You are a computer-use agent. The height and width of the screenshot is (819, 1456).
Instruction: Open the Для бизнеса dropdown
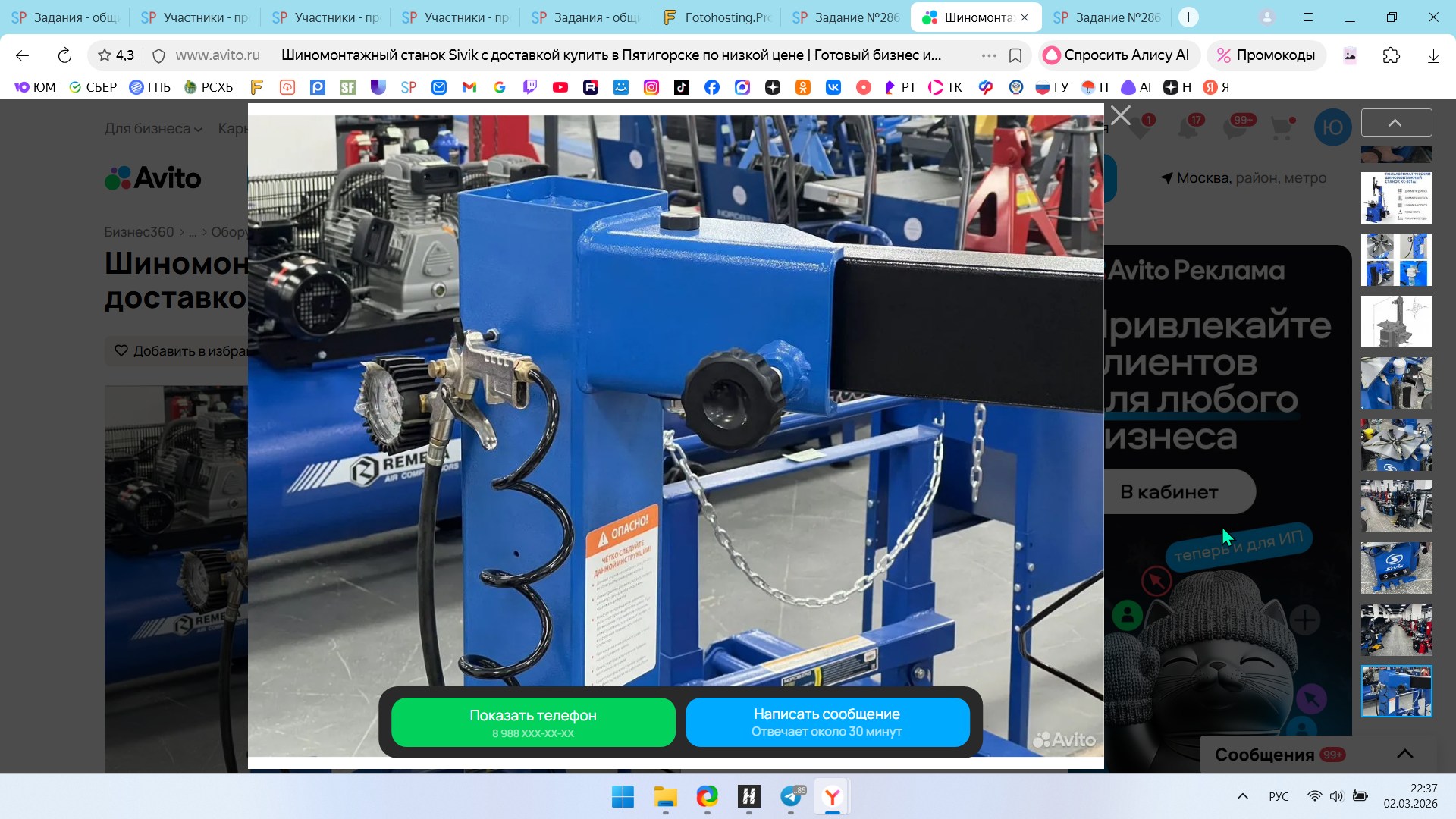coord(153,129)
